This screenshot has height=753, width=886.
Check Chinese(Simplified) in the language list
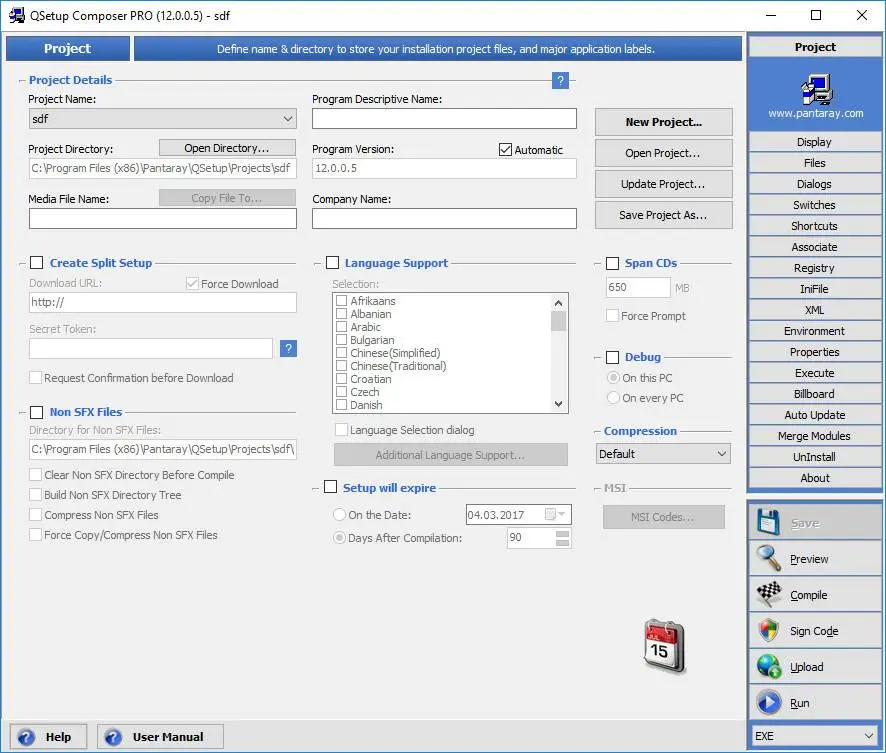coord(341,352)
